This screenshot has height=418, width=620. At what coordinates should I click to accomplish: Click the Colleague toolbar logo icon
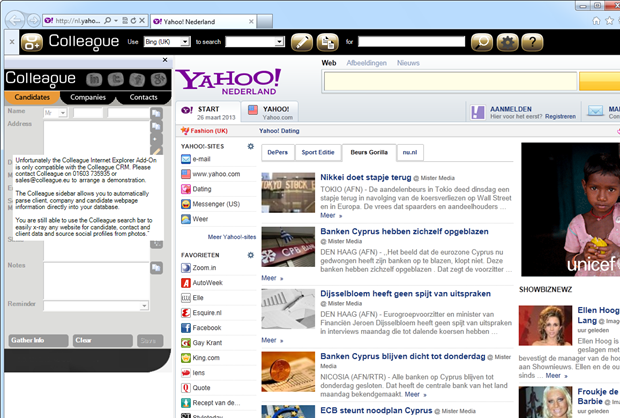[x=32, y=42]
